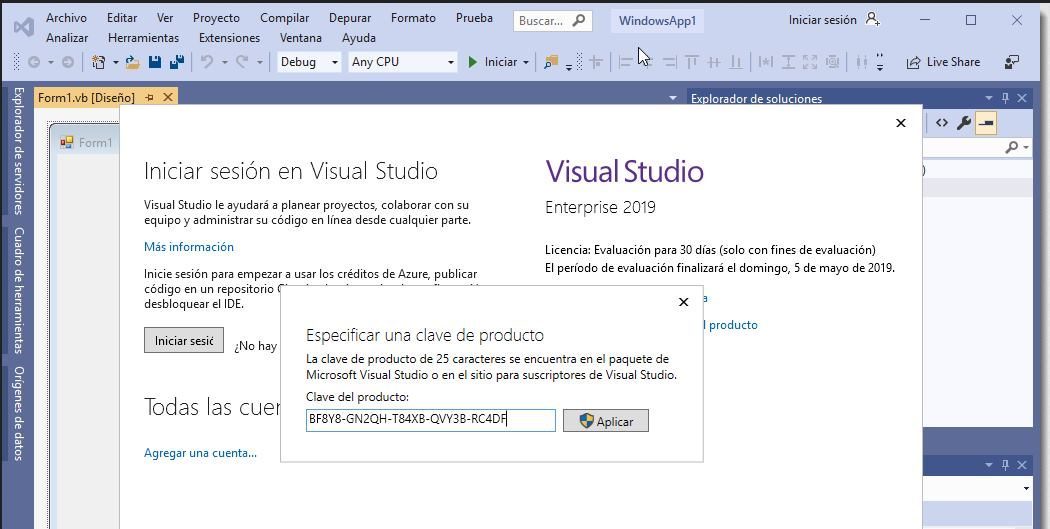Toggle auto-hide pin on Explorador de soluciones
1050x529 pixels.
[x=1005, y=98]
